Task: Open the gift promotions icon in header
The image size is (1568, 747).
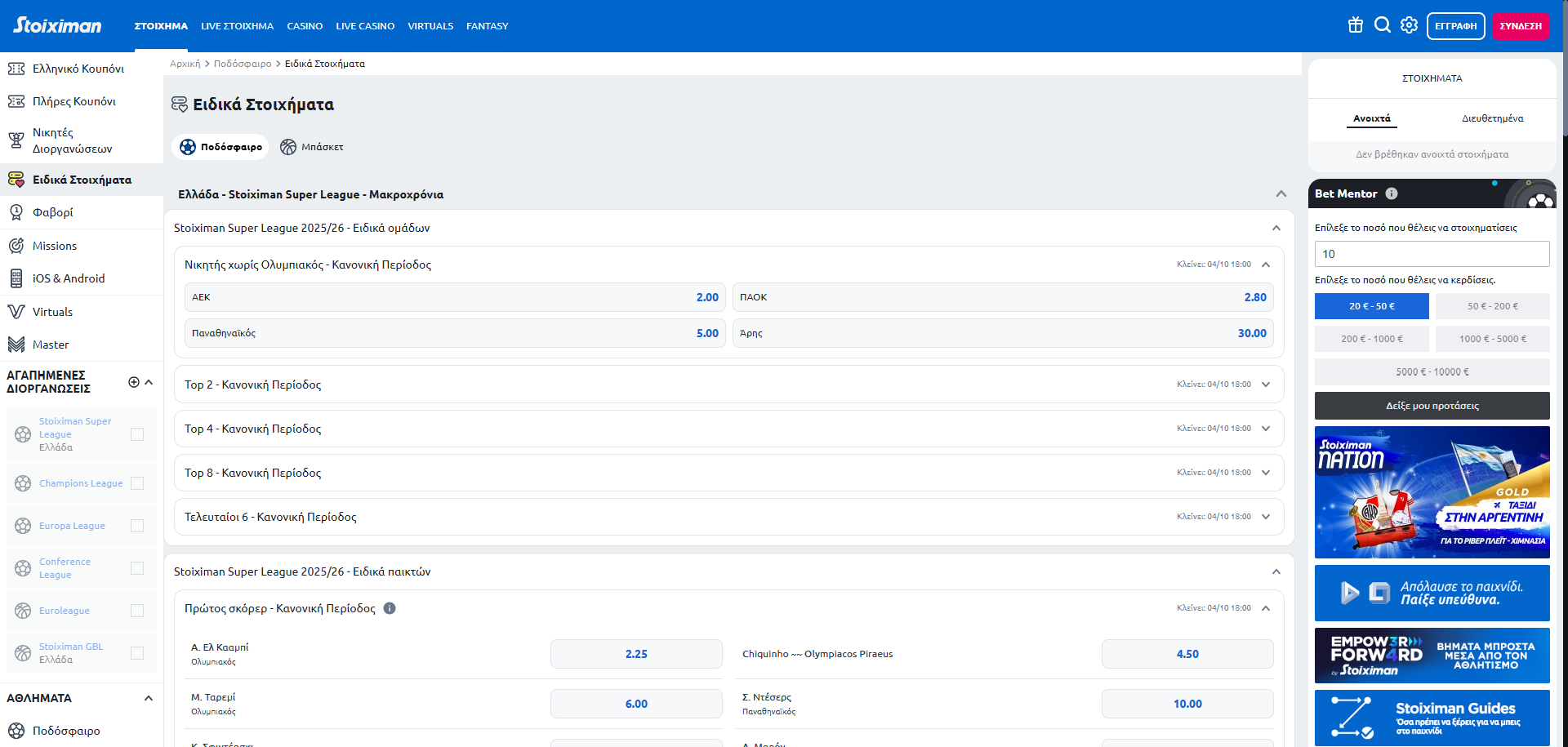Action: [x=1356, y=25]
